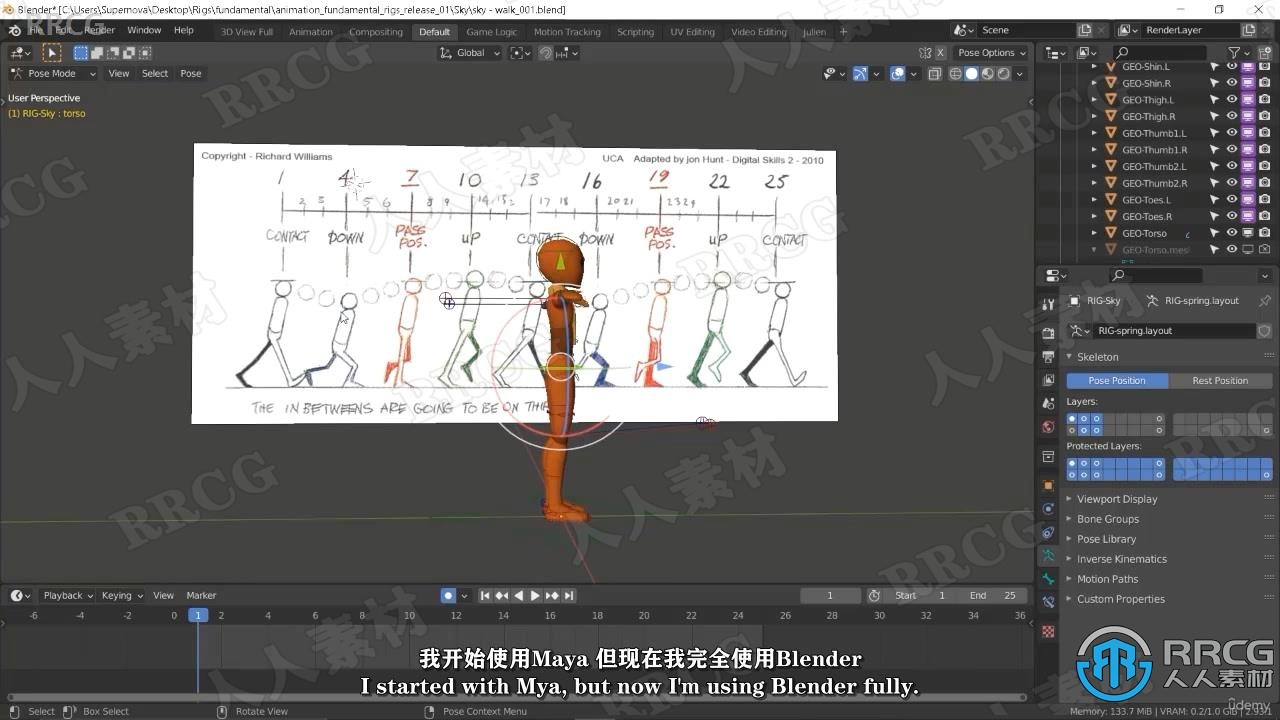Toggle gizmo visibility icon in viewport
The height and width of the screenshot is (720, 1280).
pyautogui.click(x=860, y=74)
